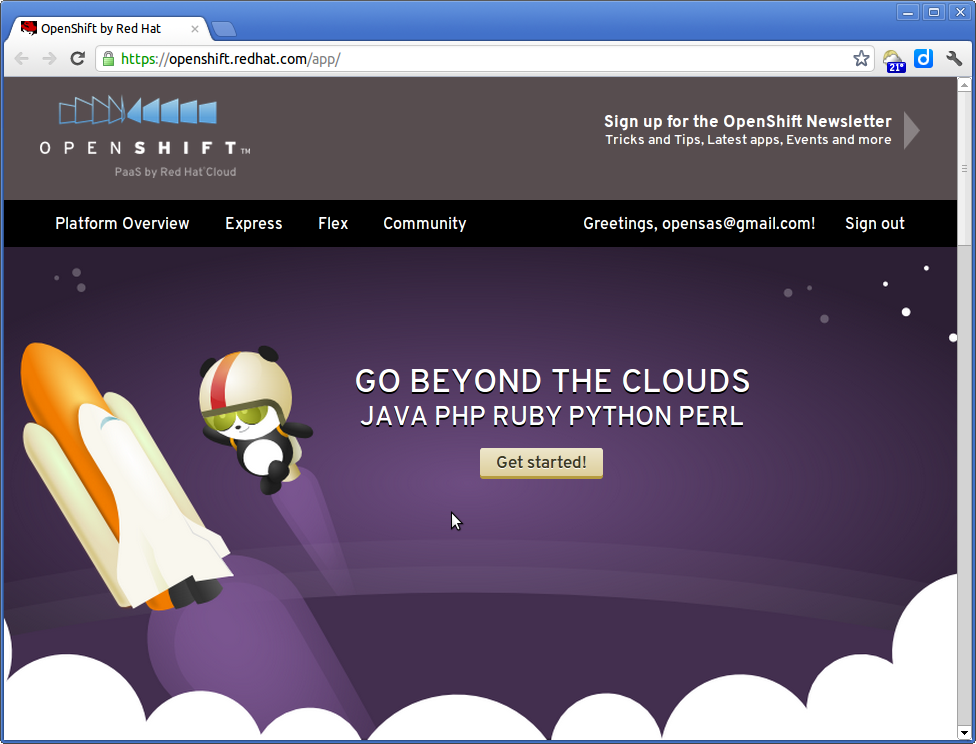The height and width of the screenshot is (744, 976).
Task: Click Greetings, opensas@gmail.com! text
Action: (699, 224)
